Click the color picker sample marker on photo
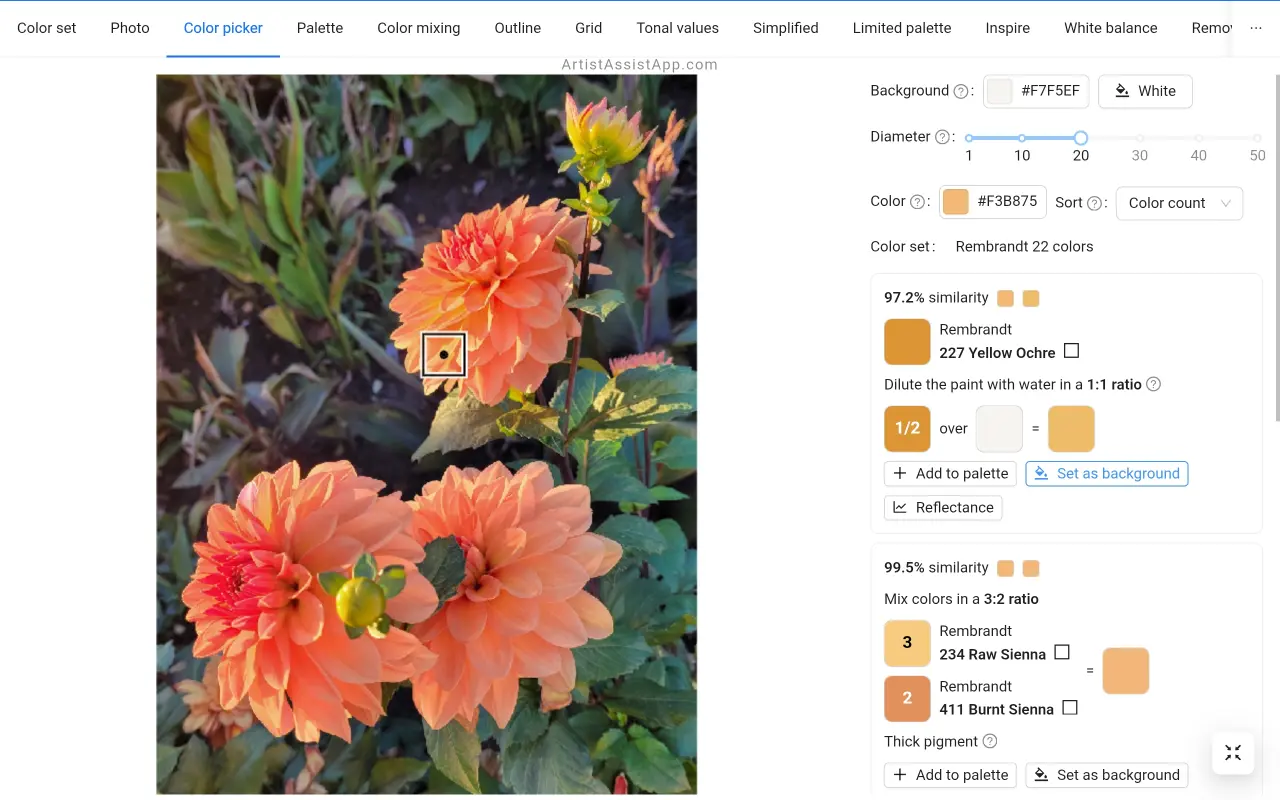The height and width of the screenshot is (800, 1280). tap(444, 354)
